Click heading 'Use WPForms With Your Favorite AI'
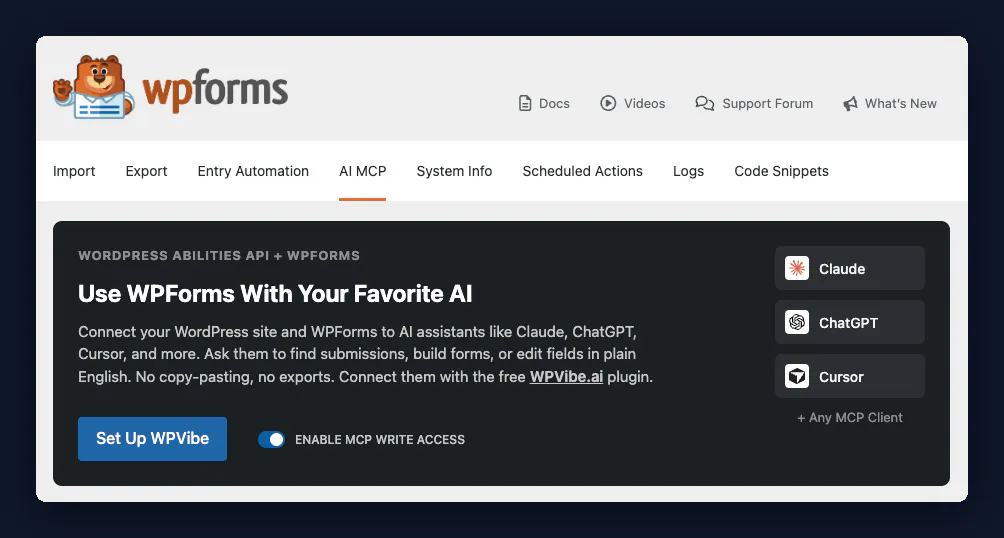This screenshot has width=1004, height=538. 275,293
